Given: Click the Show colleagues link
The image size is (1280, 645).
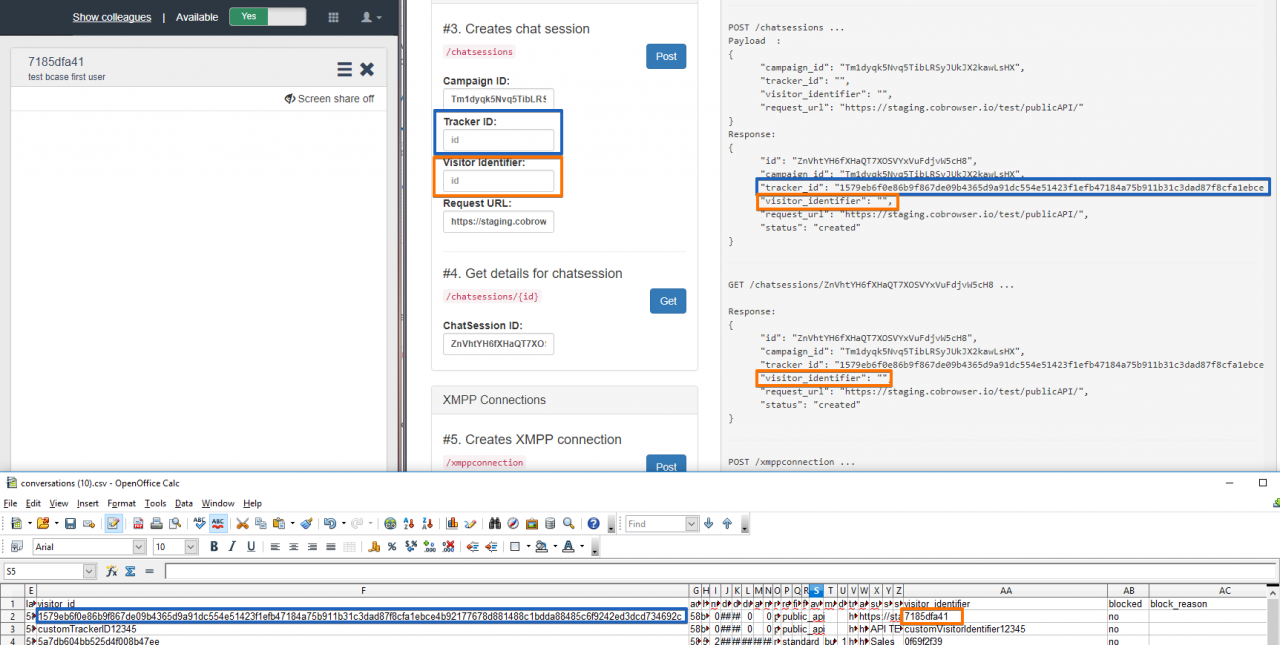Looking at the screenshot, I should pyautogui.click(x=112, y=17).
